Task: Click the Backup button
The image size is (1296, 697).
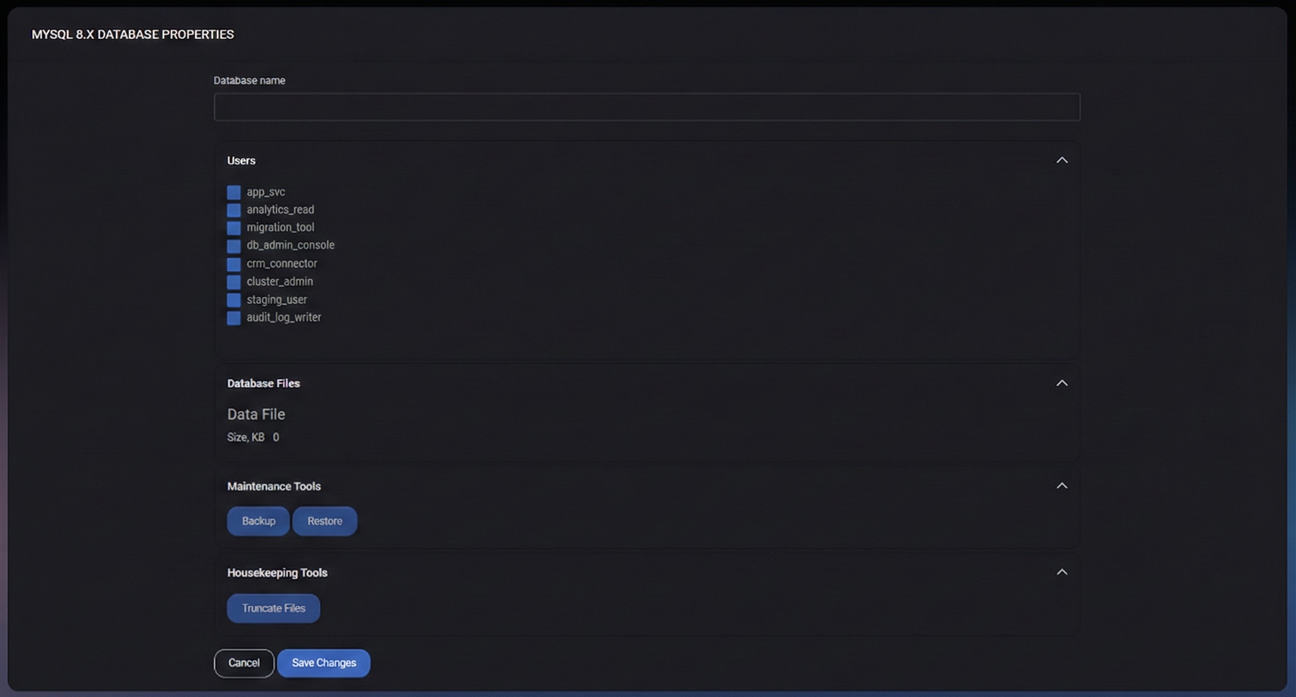Action: coord(258,521)
